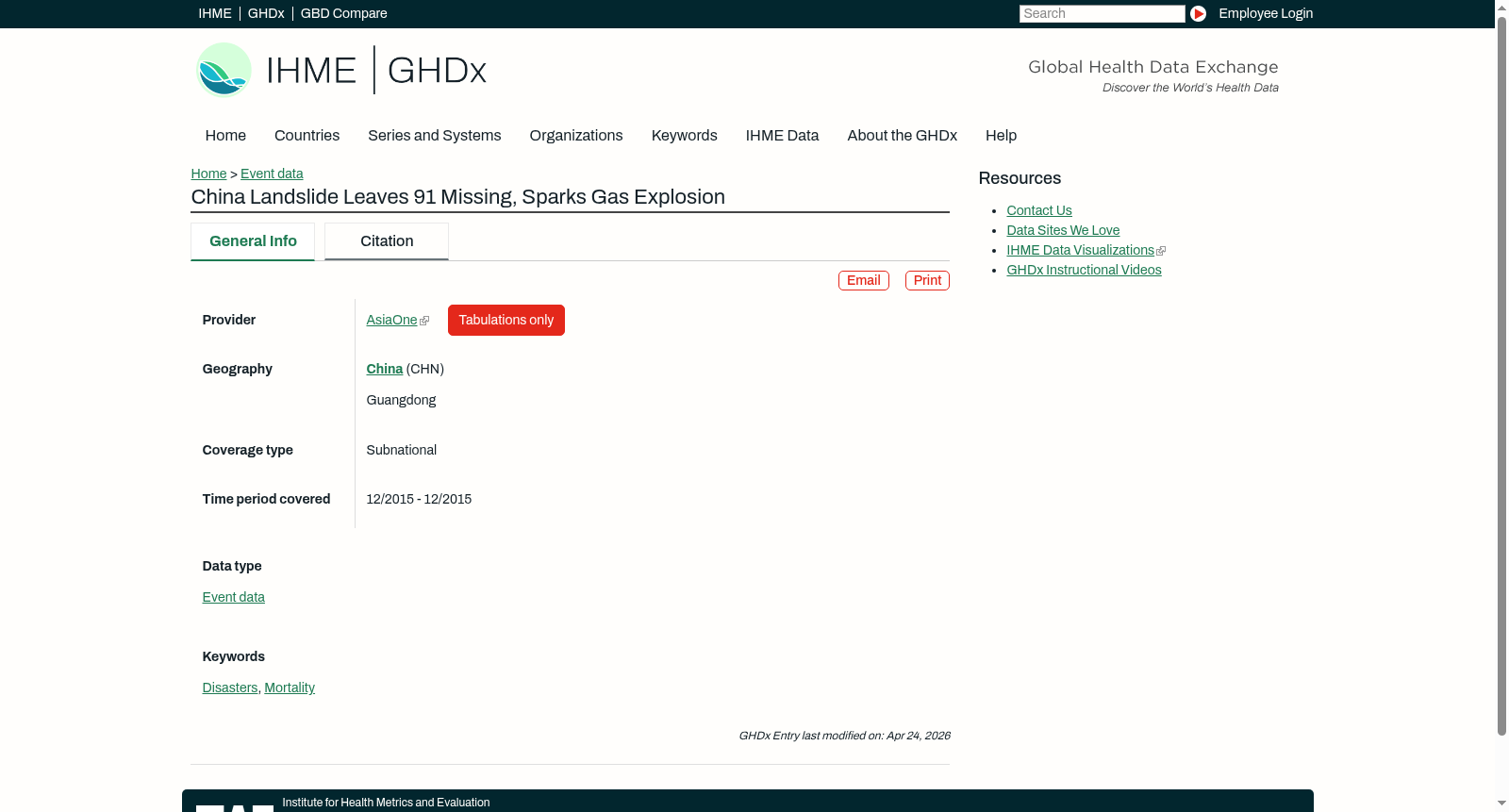Viewport: 1509px width, 812px height.
Task: Click the scrollbar up arrow
Action: click(x=1501, y=7)
